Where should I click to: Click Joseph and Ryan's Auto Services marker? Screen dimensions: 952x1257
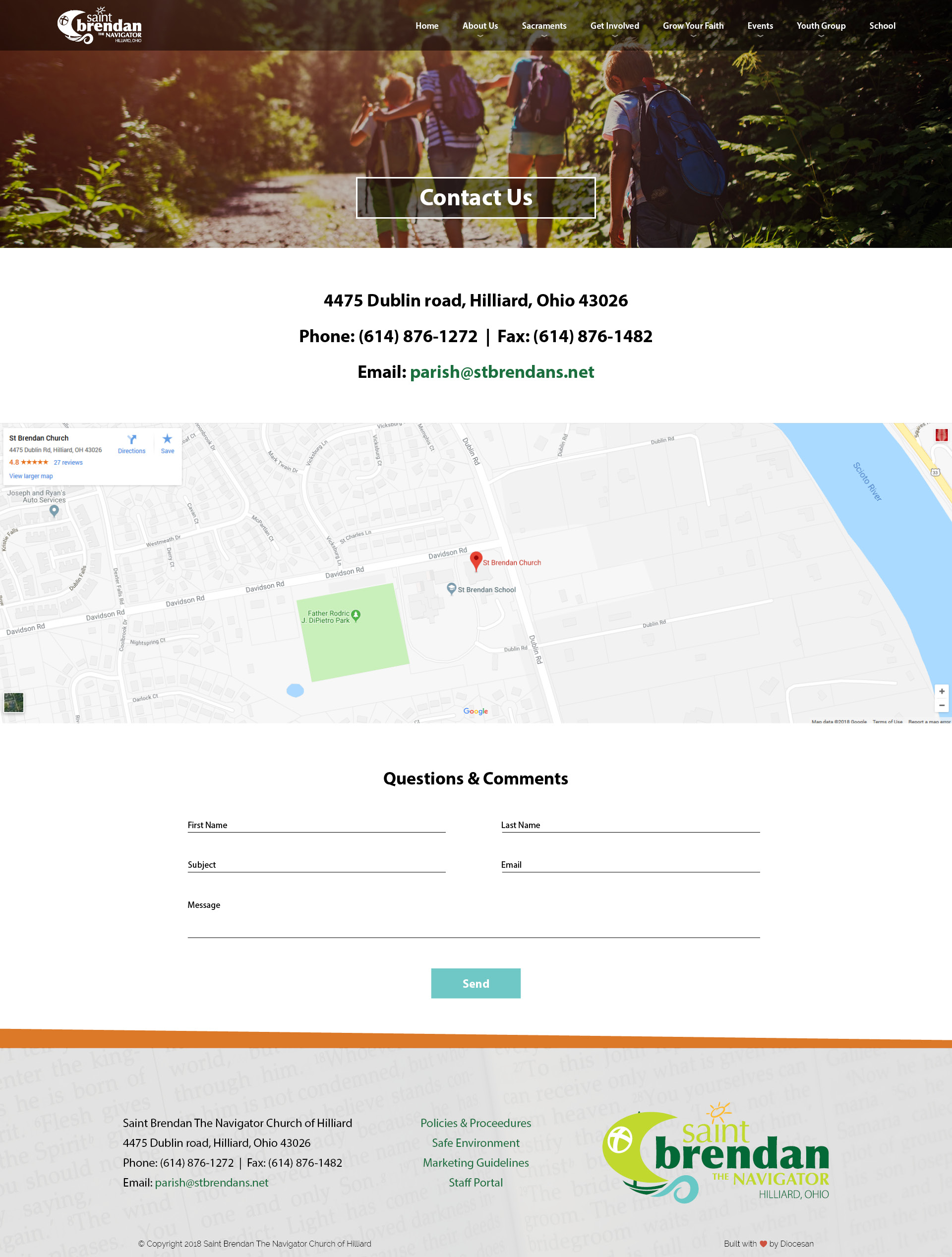pos(54,510)
